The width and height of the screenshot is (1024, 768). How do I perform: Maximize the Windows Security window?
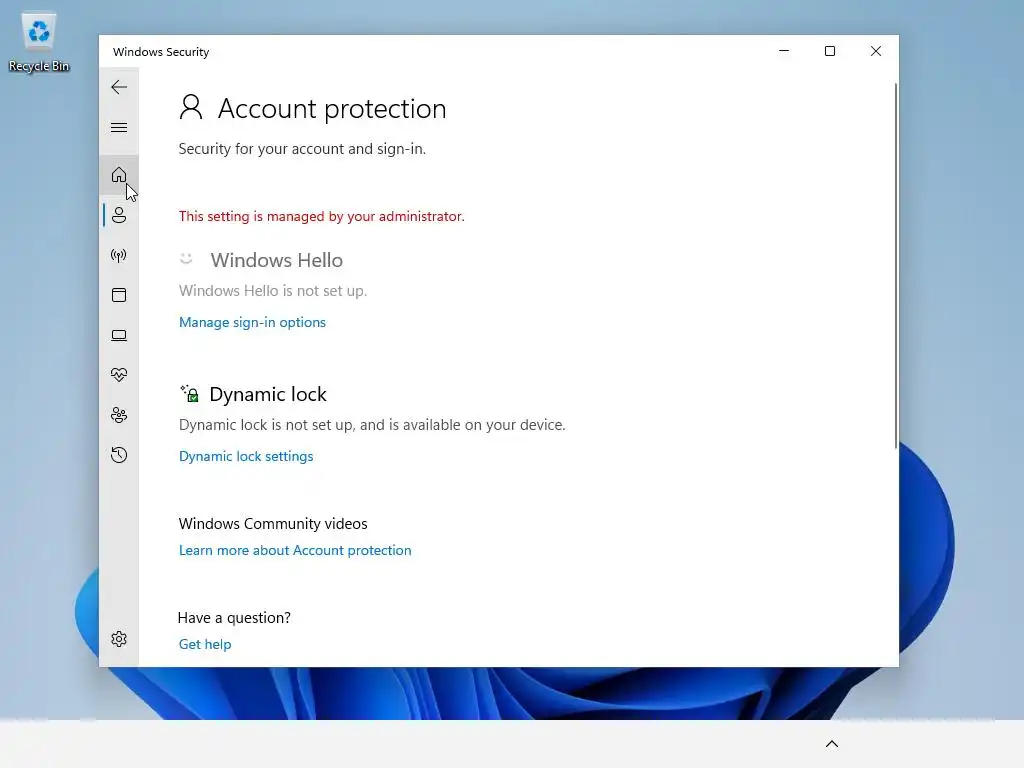point(829,51)
